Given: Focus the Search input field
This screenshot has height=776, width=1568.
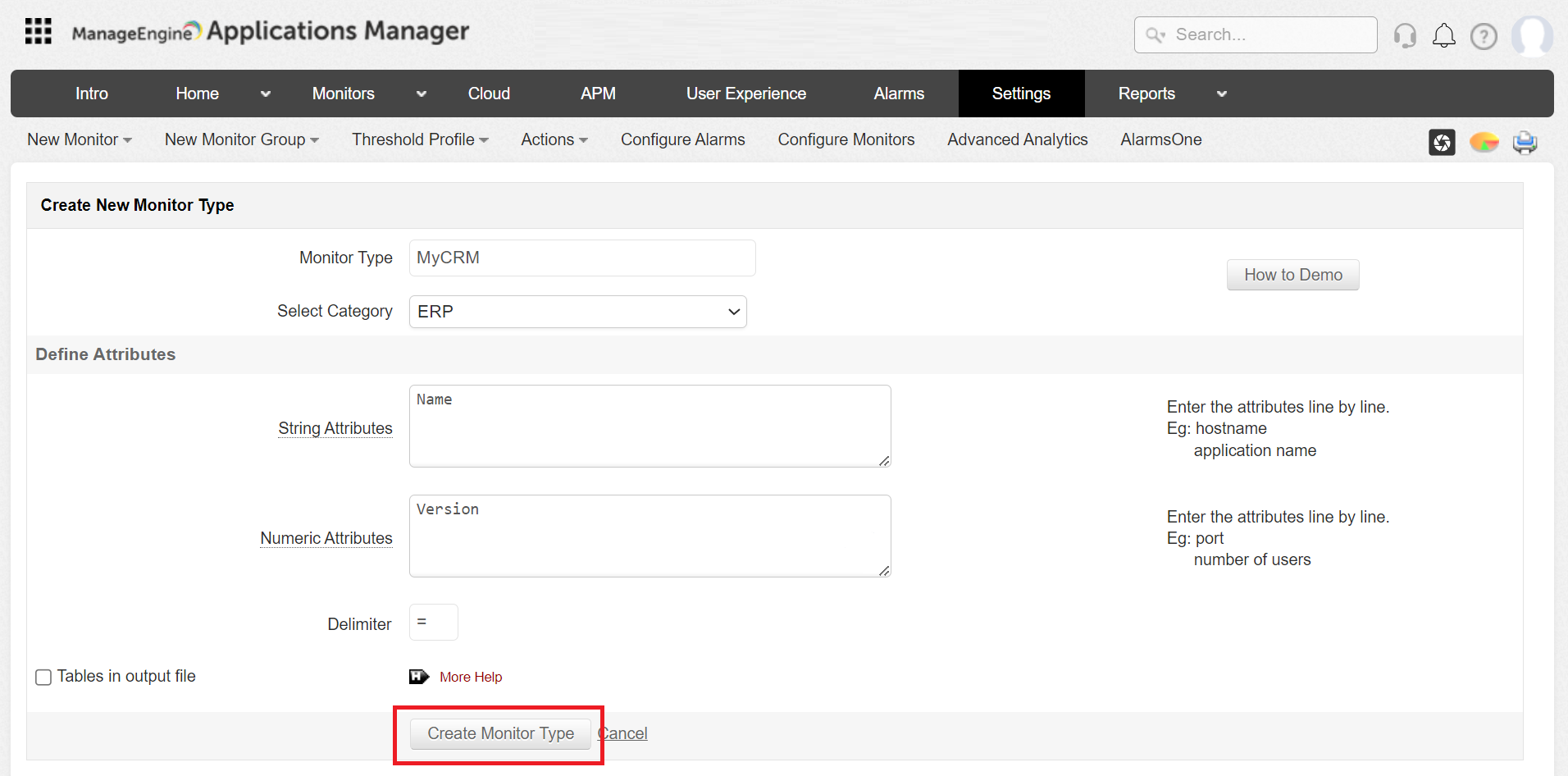Looking at the screenshot, I should point(1256,34).
